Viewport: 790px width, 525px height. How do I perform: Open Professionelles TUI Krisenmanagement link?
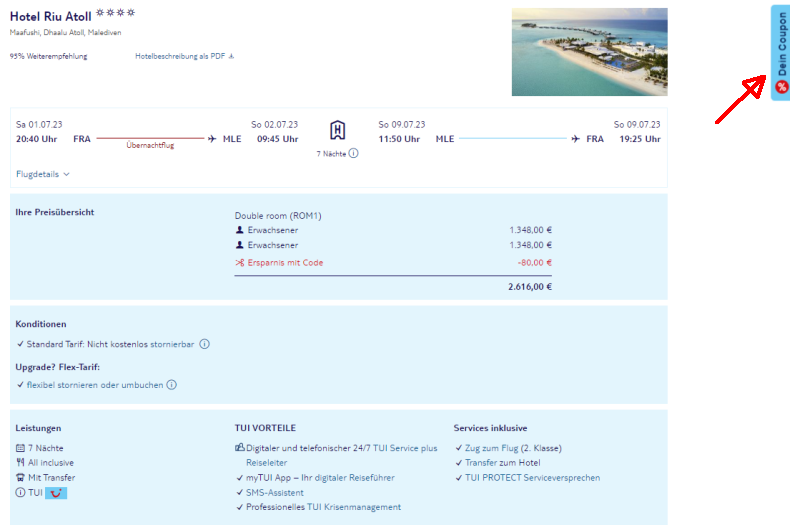click(323, 507)
